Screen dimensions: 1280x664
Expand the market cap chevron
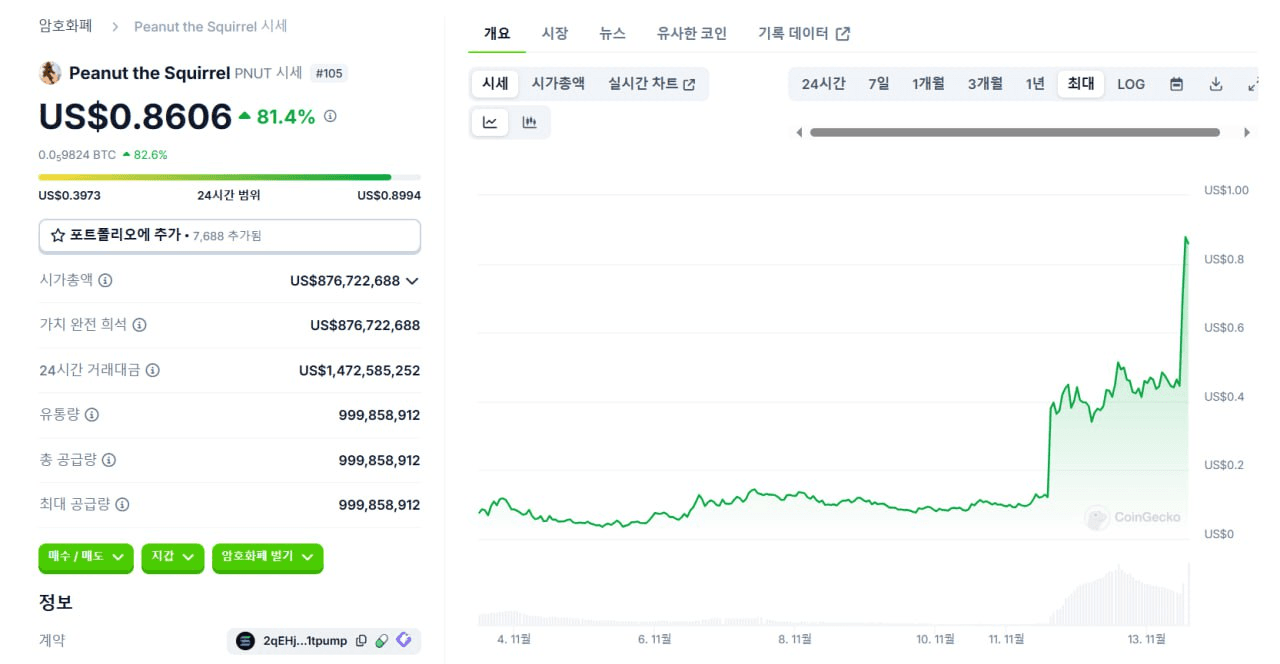click(x=411, y=281)
